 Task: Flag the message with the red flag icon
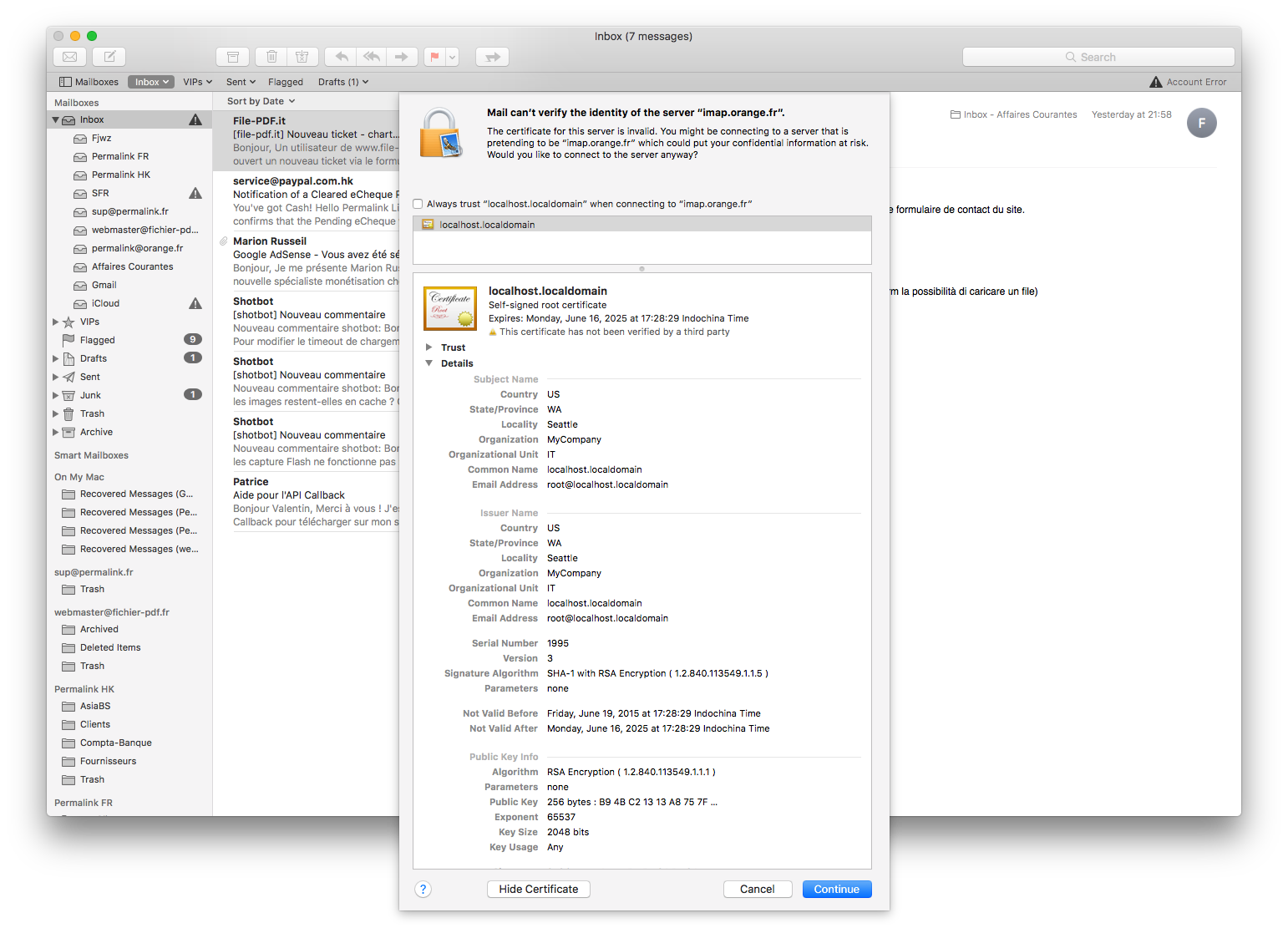click(435, 57)
